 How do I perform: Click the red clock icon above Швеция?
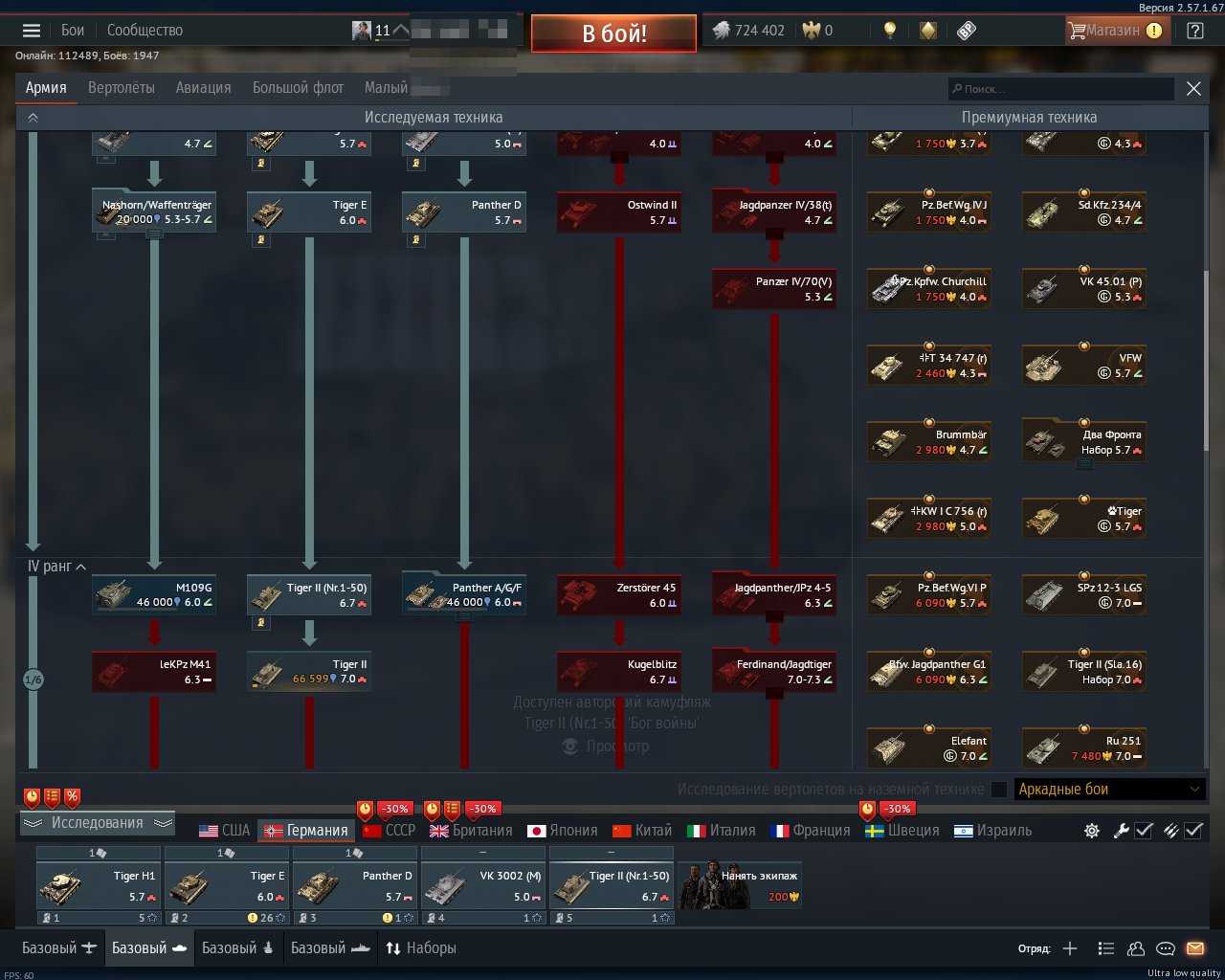coord(868,810)
